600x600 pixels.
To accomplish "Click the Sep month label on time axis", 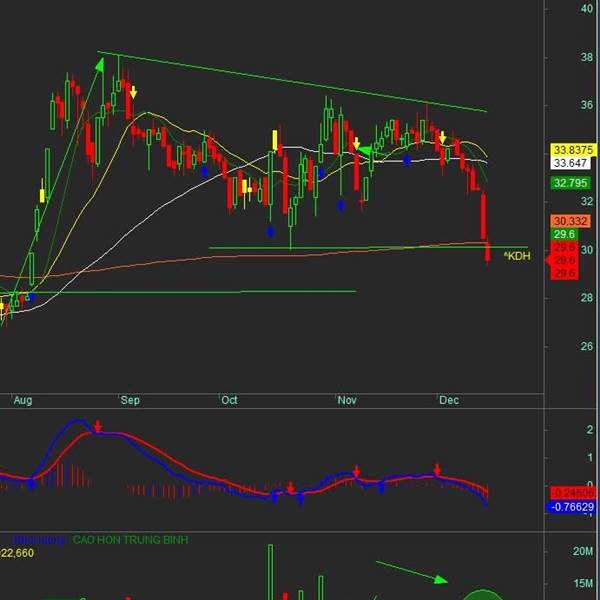I will [x=130, y=400].
